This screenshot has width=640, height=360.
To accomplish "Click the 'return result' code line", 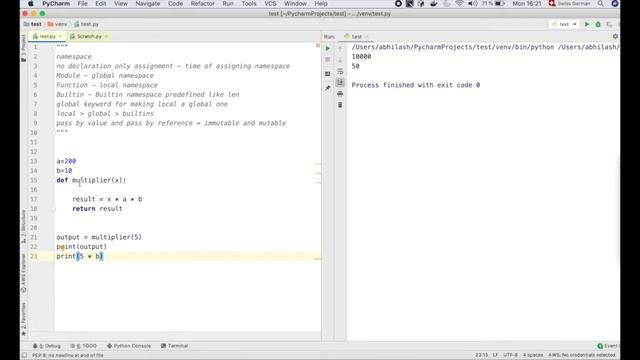I will (97, 209).
